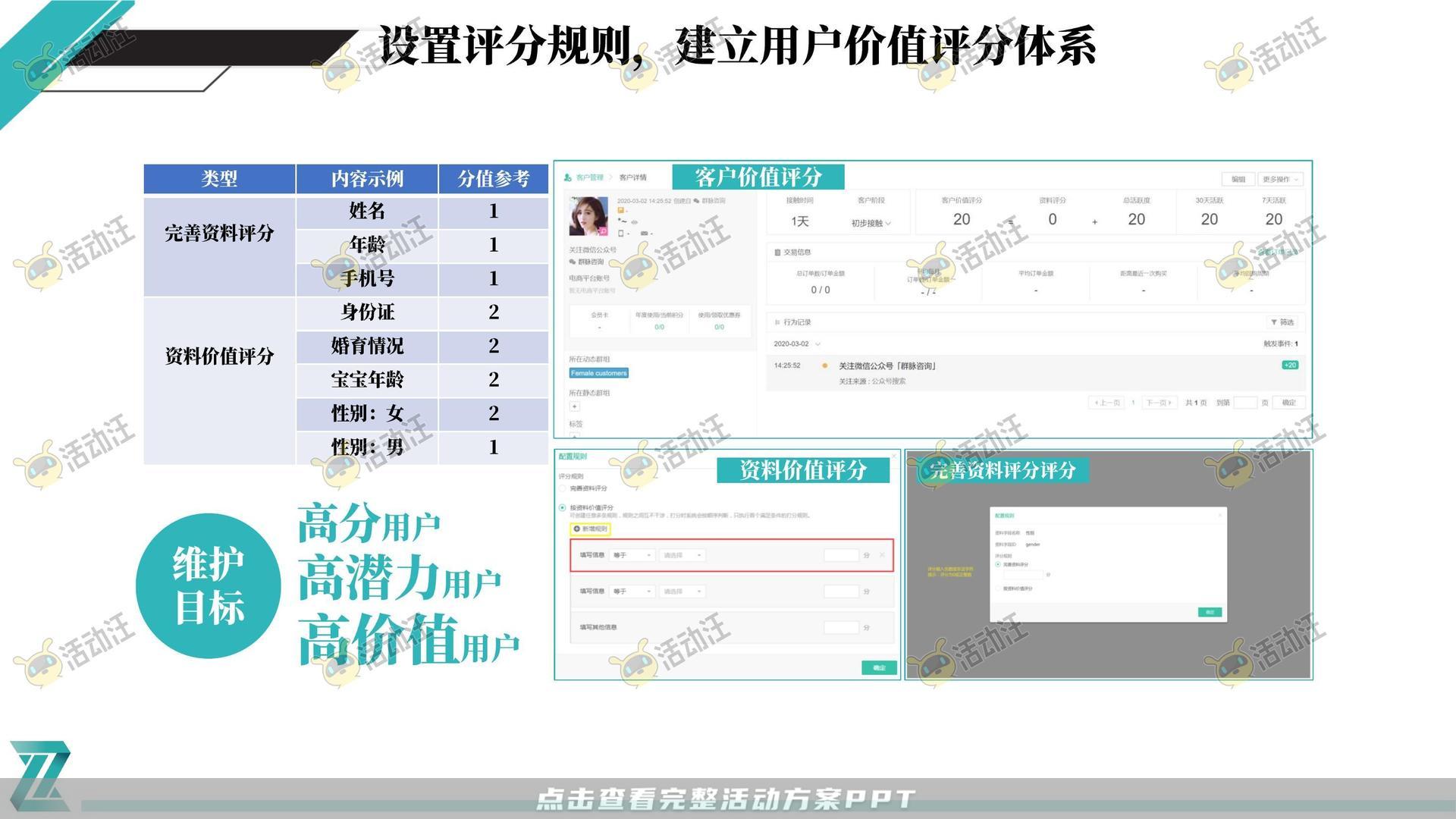
Task: Click the 分值参考 table header
Action: [x=494, y=179]
